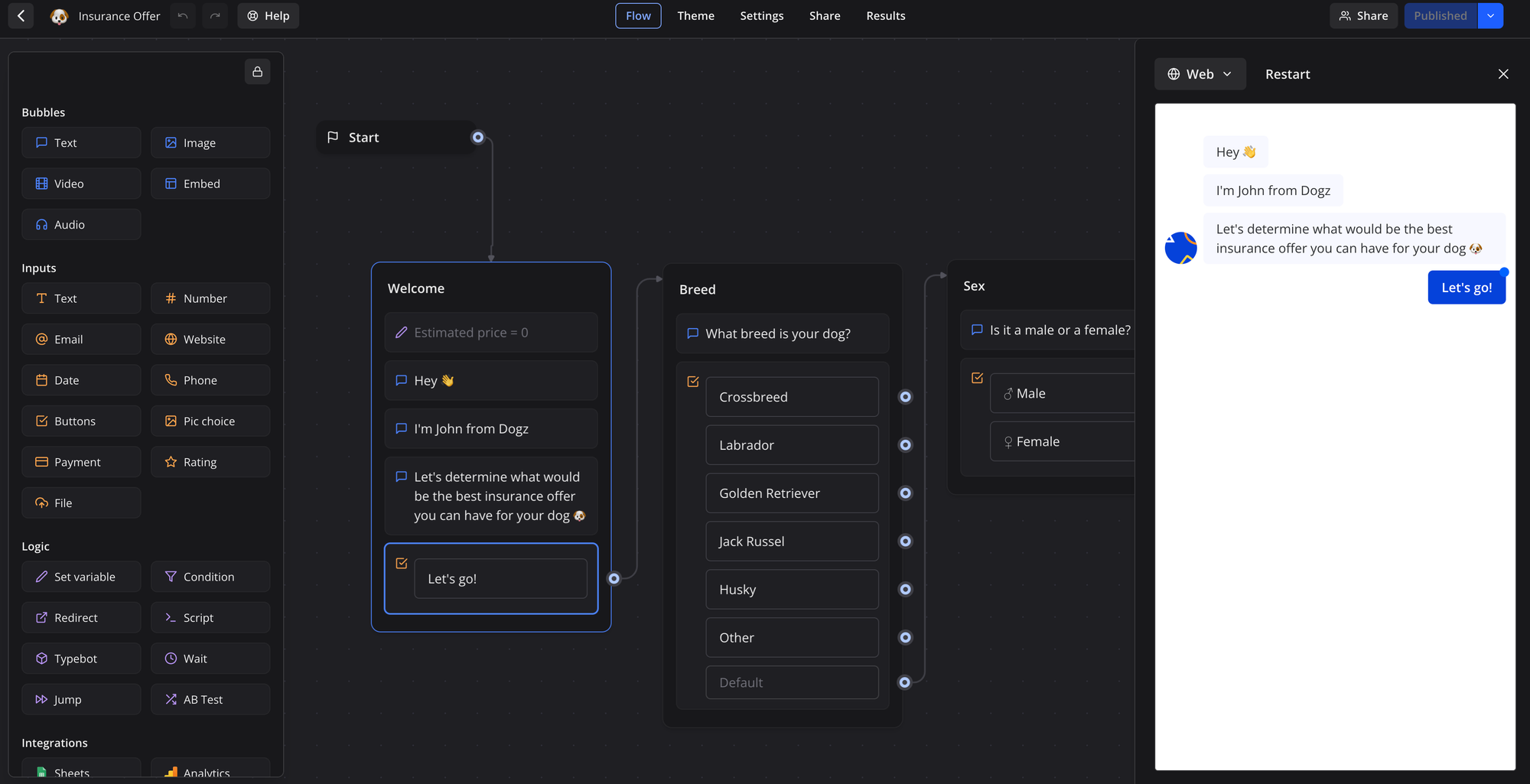This screenshot has height=784, width=1530.
Task: Select the Condition logic block
Action: 210,576
